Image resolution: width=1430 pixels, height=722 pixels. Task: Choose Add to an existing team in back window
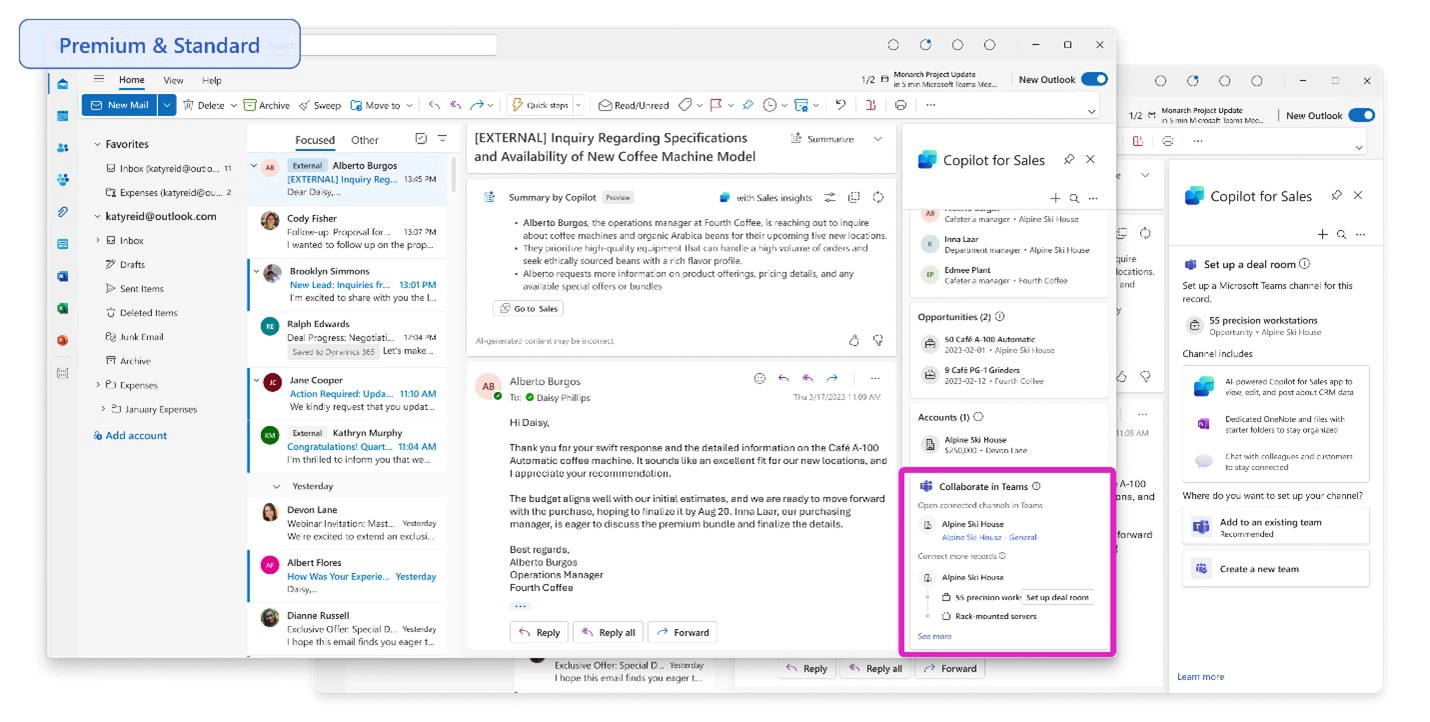click(x=1275, y=527)
